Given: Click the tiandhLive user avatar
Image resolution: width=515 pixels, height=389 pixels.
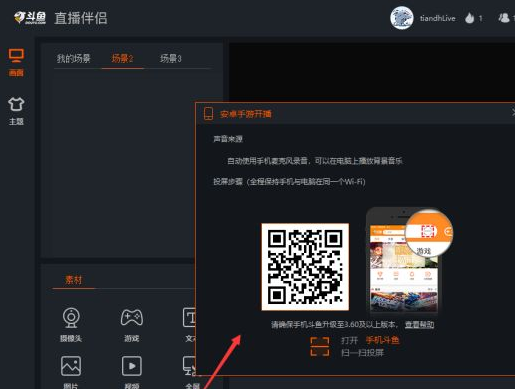Looking at the screenshot, I should 402,18.
